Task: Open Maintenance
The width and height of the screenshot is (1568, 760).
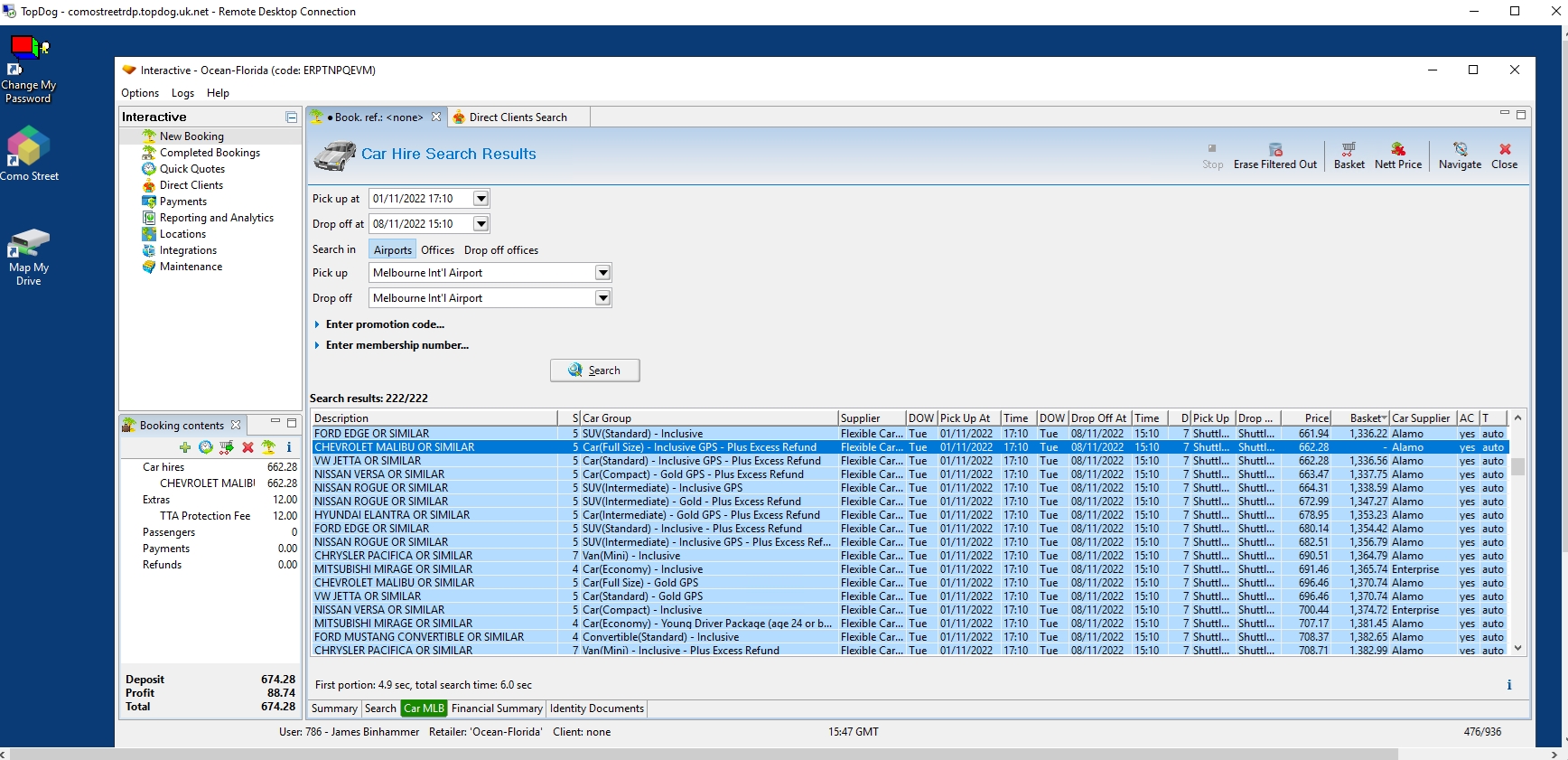Action: [191, 267]
